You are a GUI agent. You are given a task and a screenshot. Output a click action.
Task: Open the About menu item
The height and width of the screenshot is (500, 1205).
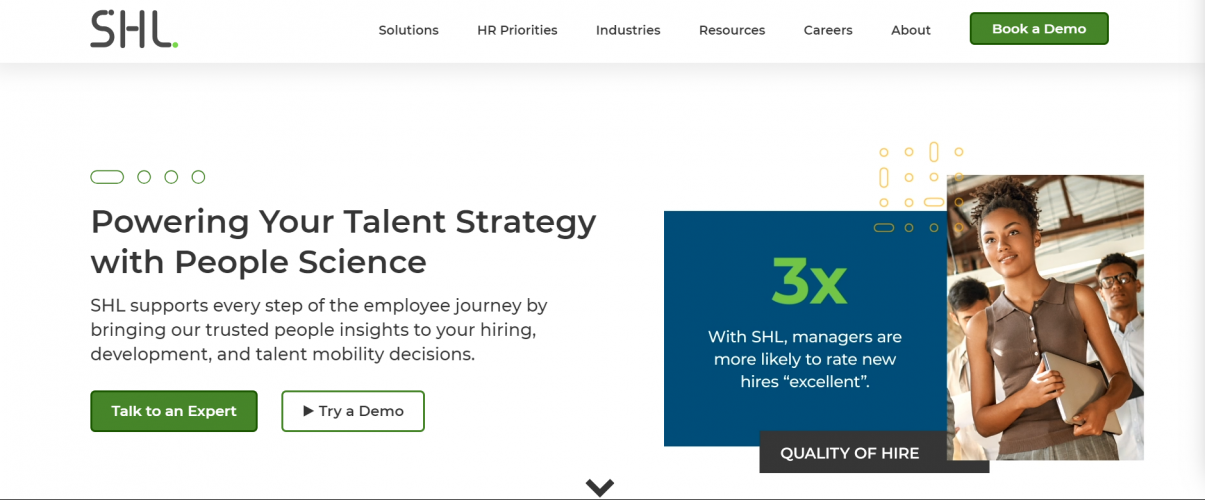pyautogui.click(x=911, y=30)
